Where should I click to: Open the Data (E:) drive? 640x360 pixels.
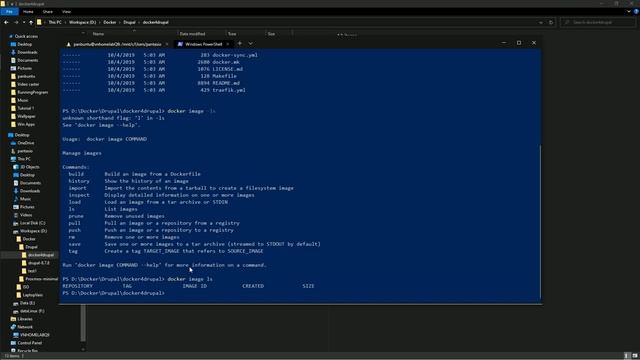click(27, 303)
